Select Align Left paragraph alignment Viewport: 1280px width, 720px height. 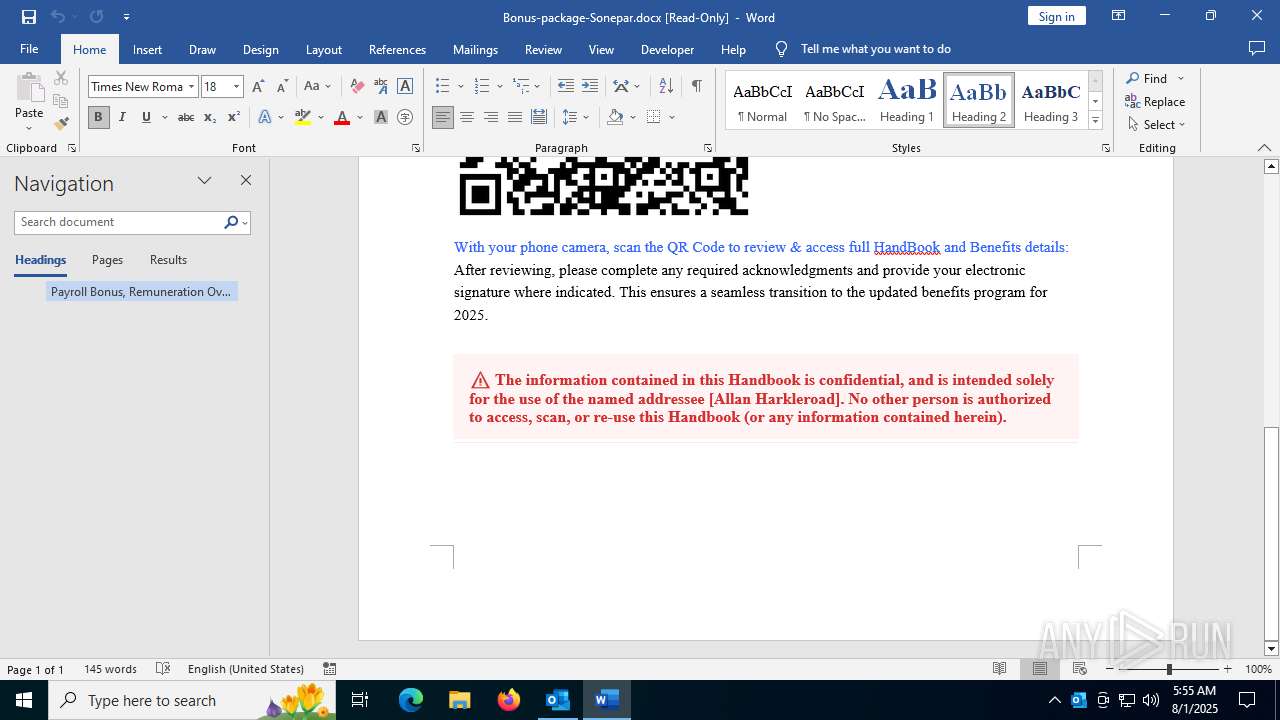point(443,117)
